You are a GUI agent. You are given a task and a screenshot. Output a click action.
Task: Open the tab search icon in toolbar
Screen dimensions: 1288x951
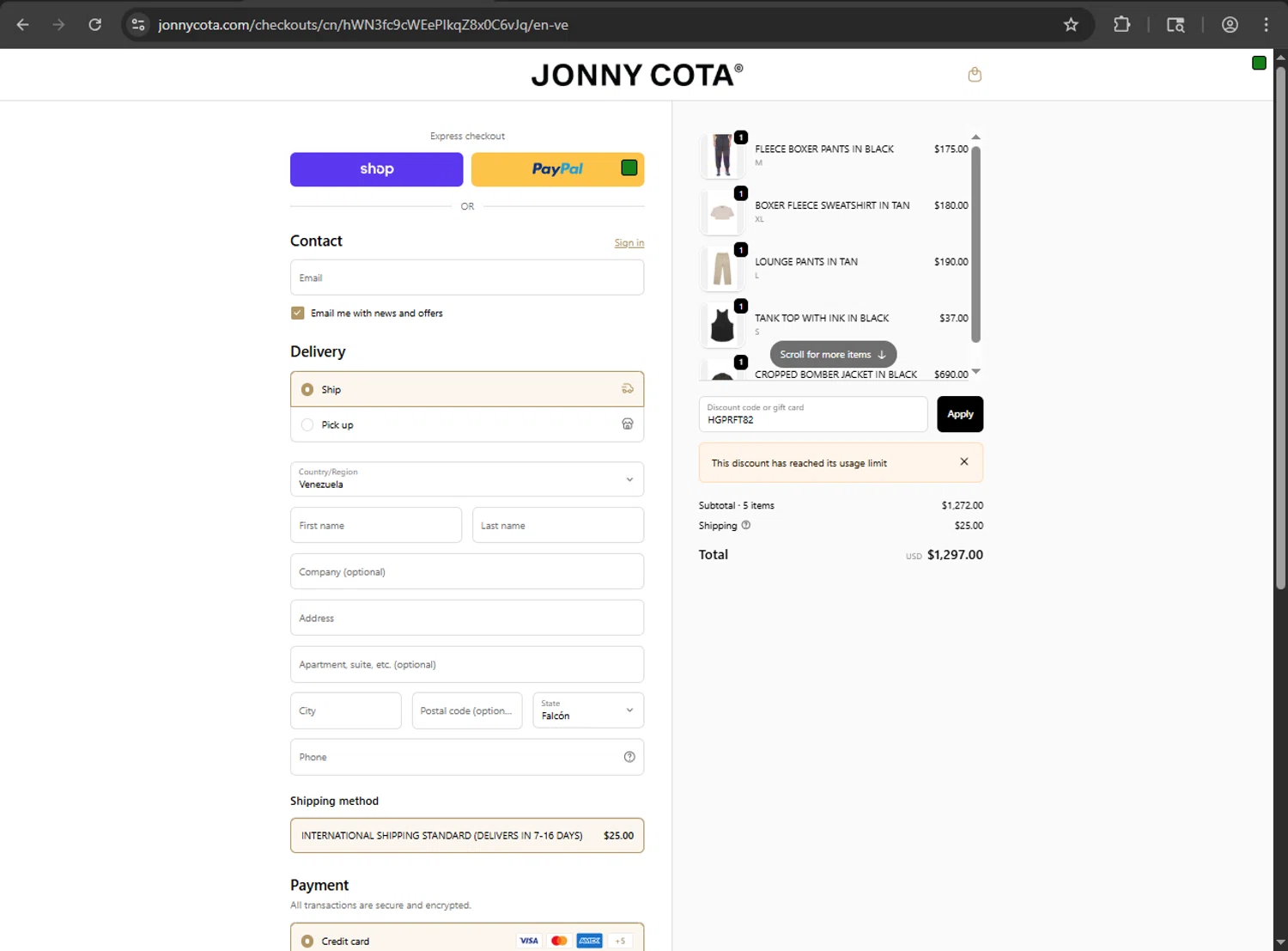coord(1176,25)
